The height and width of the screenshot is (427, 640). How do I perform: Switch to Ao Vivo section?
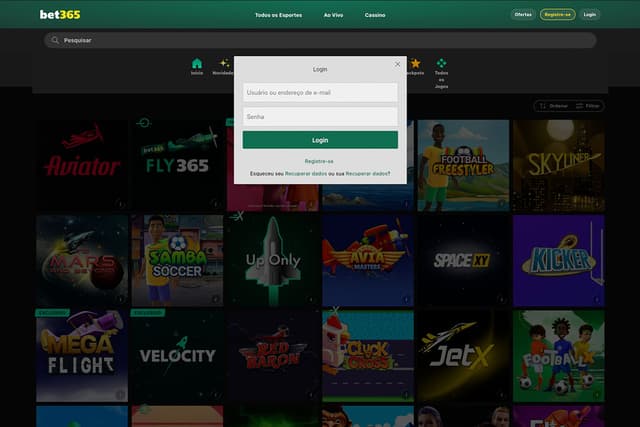333,15
